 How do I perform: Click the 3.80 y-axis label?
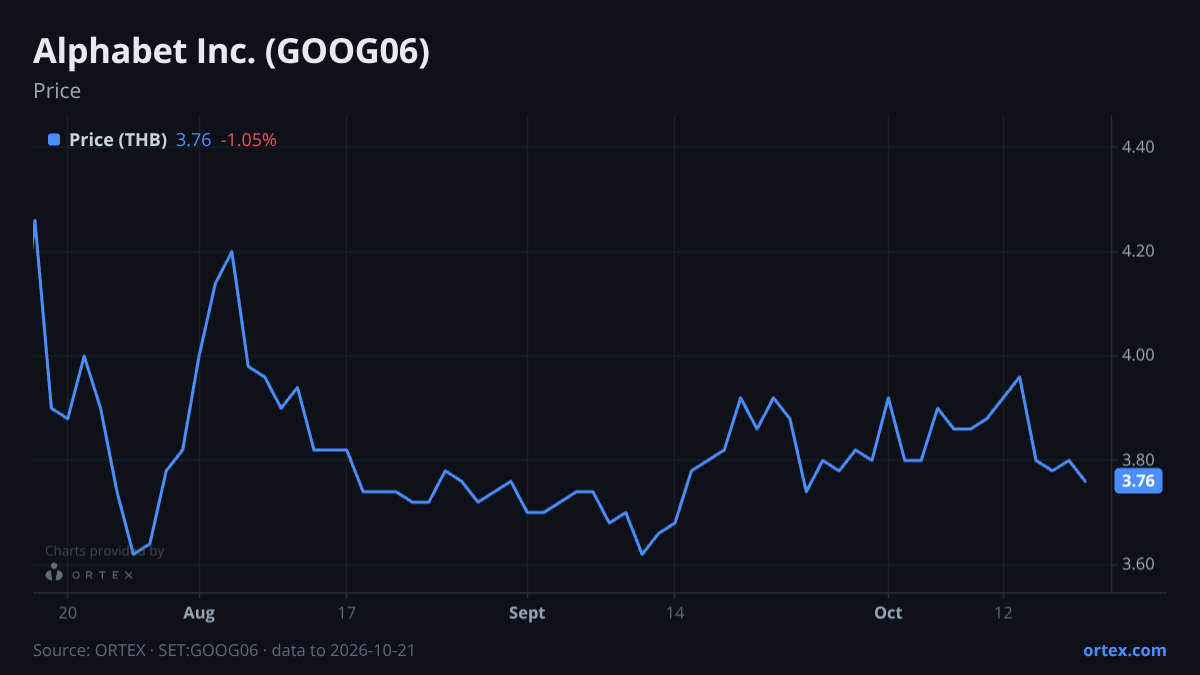coord(1139,460)
